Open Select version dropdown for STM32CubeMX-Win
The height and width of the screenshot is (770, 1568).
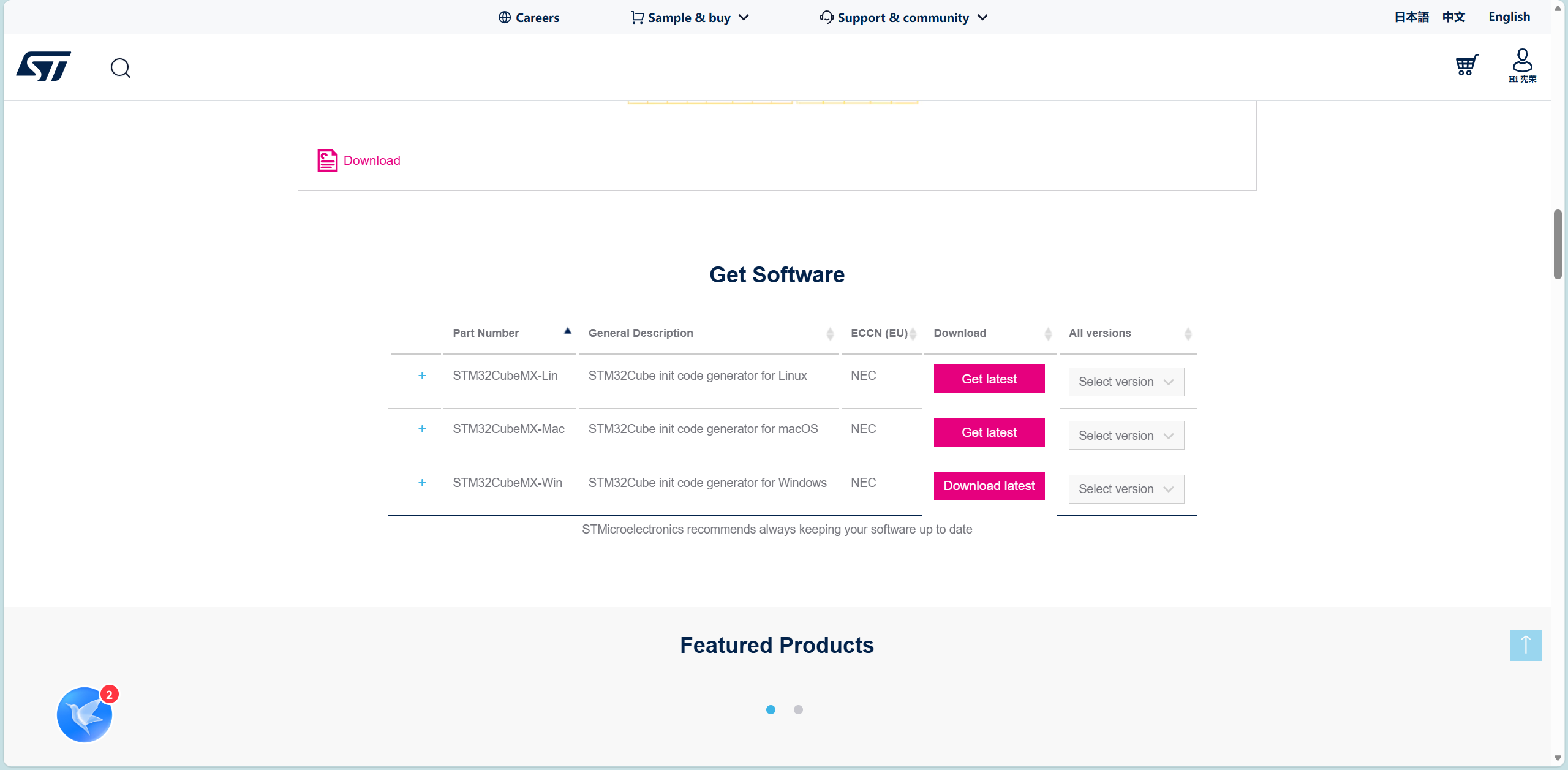[1126, 489]
